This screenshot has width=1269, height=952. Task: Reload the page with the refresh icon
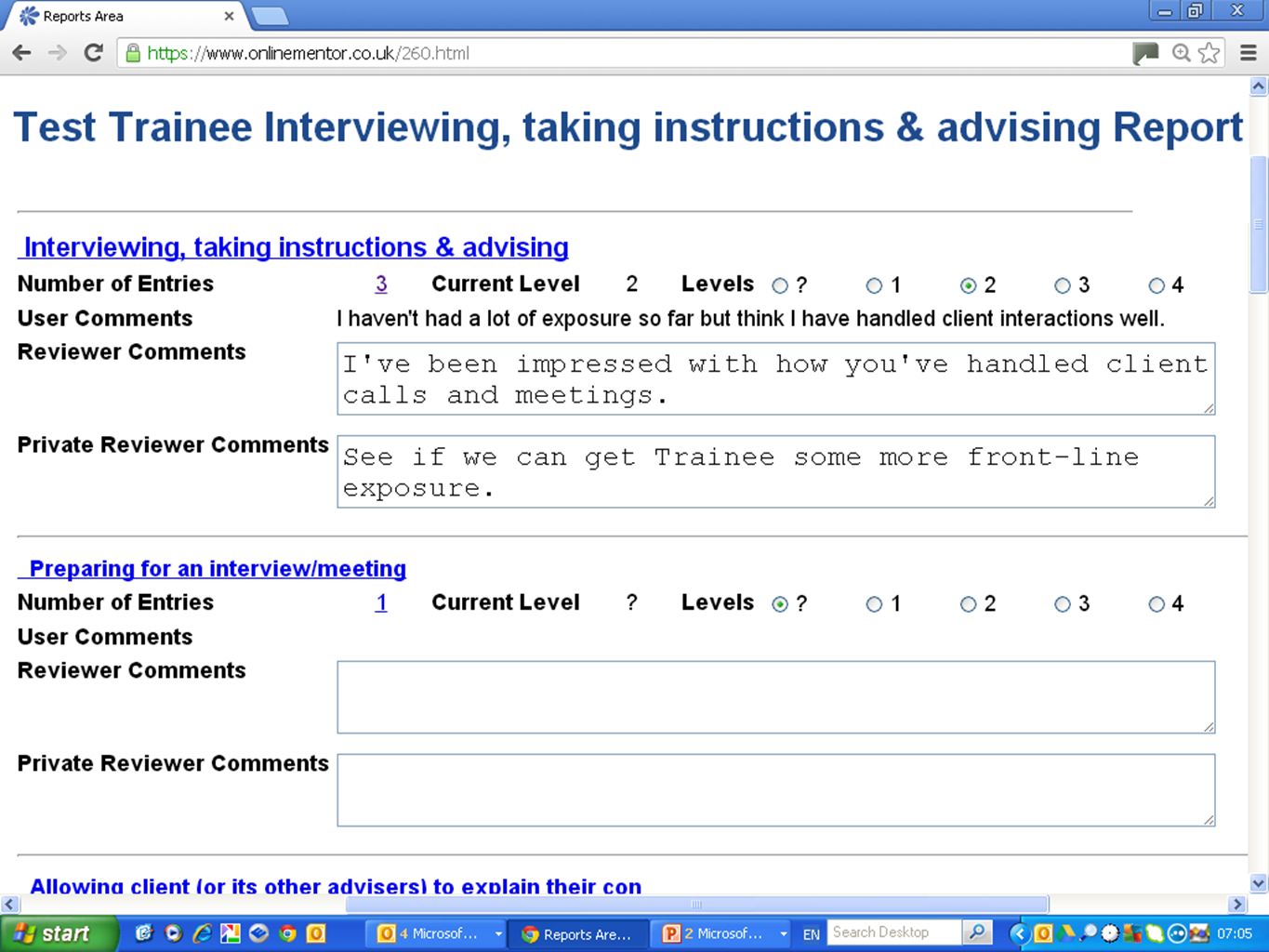coord(93,53)
